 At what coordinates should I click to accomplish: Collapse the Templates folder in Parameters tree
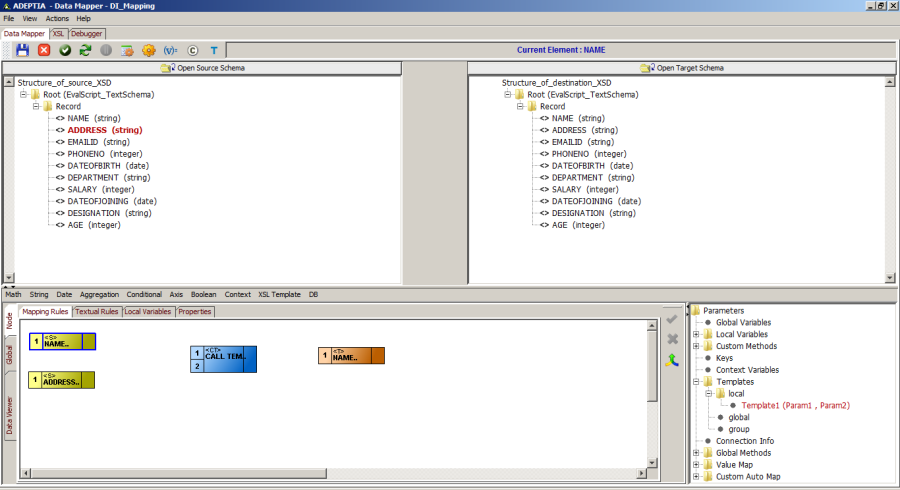(x=696, y=382)
